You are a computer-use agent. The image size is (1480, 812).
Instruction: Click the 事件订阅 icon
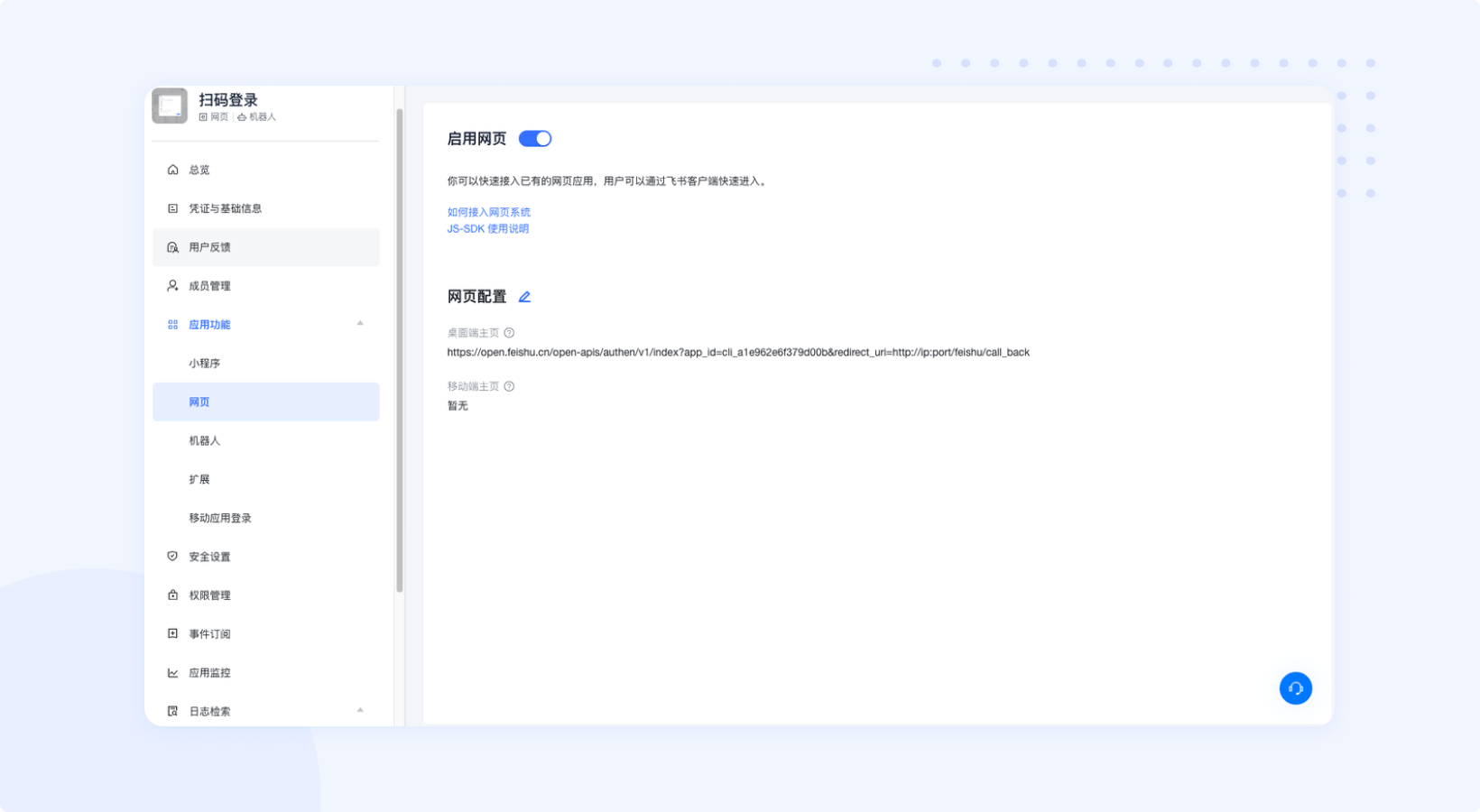pyautogui.click(x=172, y=634)
